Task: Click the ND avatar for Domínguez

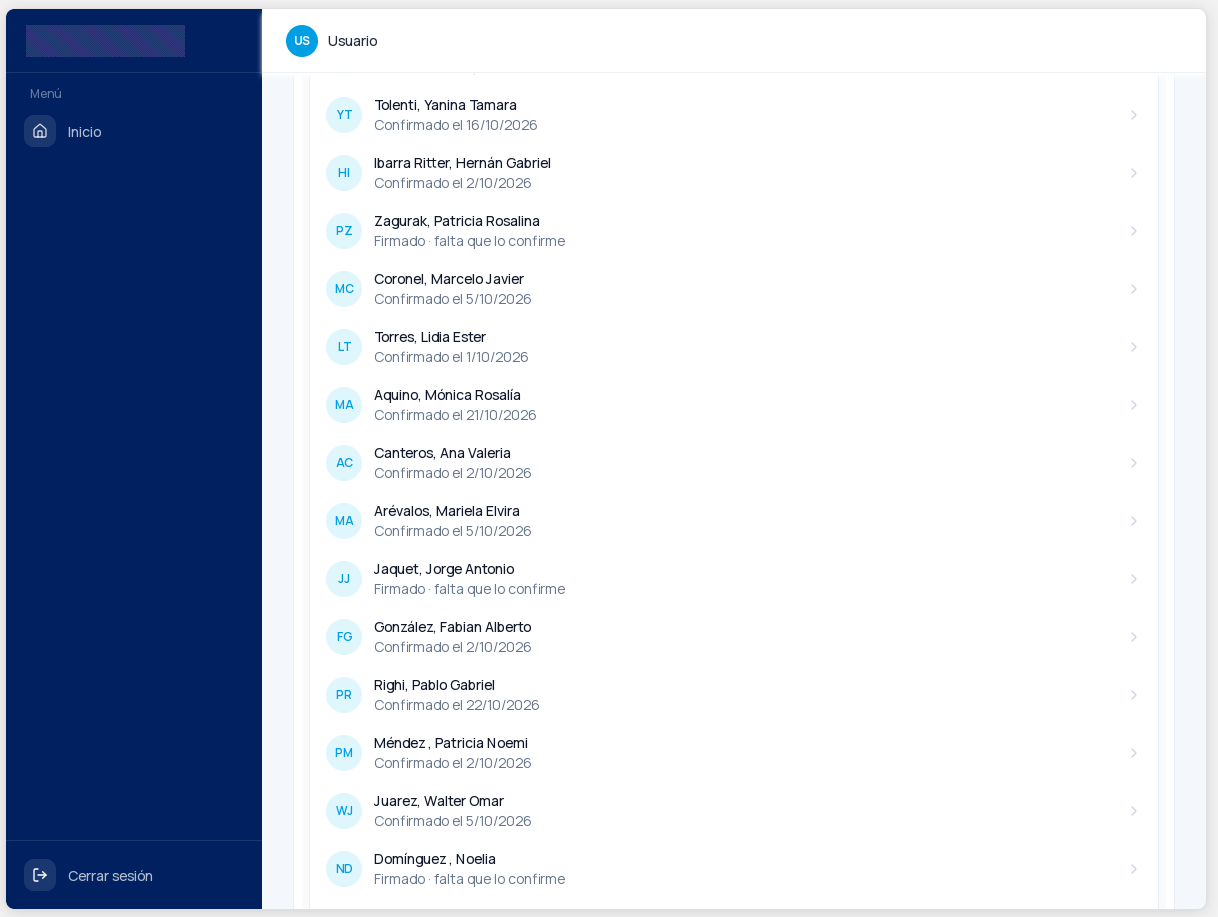Action: [x=344, y=869]
